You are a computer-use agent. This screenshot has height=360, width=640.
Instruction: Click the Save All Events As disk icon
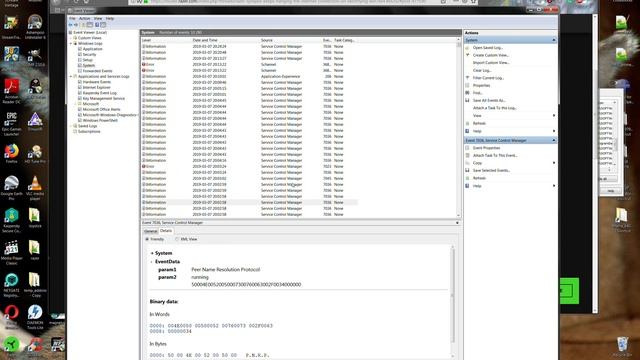tap(467, 100)
